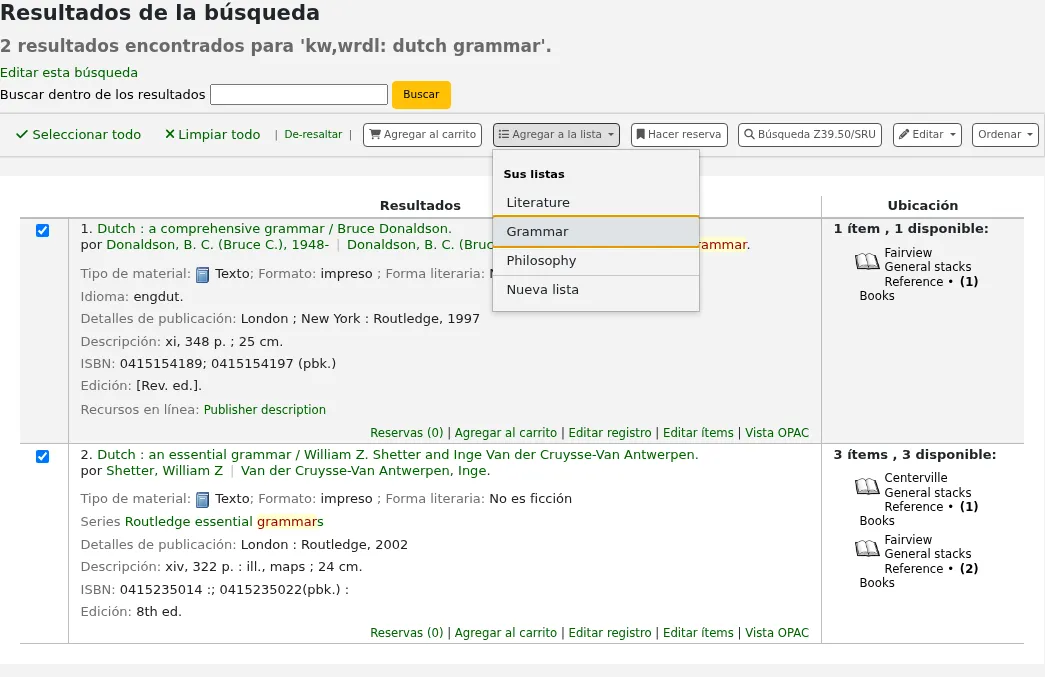Viewport: 1045px width, 677px height.
Task: Click the Hacer reserva button
Action: [x=679, y=135]
